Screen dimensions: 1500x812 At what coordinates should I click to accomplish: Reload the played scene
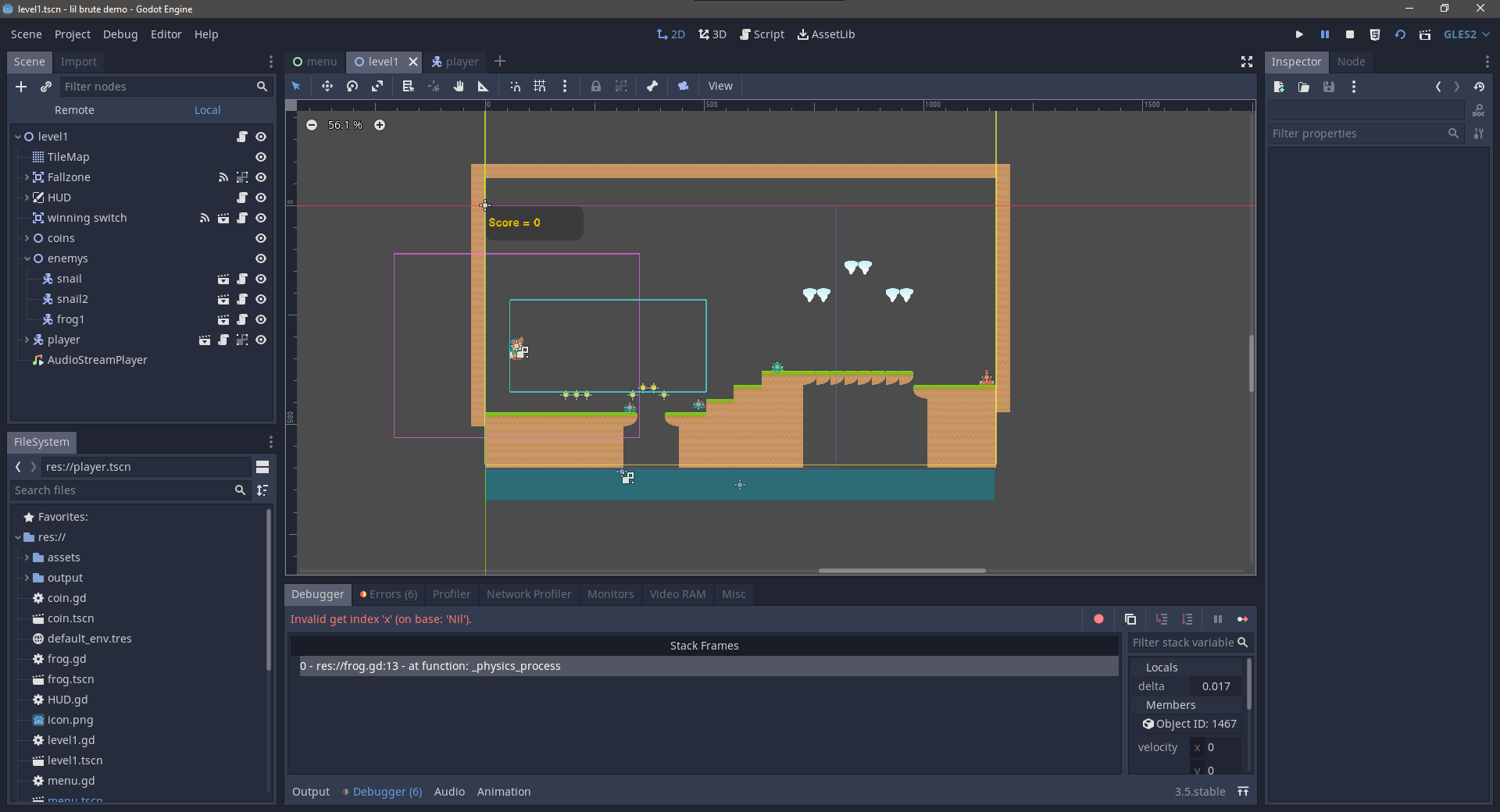[x=1400, y=34]
